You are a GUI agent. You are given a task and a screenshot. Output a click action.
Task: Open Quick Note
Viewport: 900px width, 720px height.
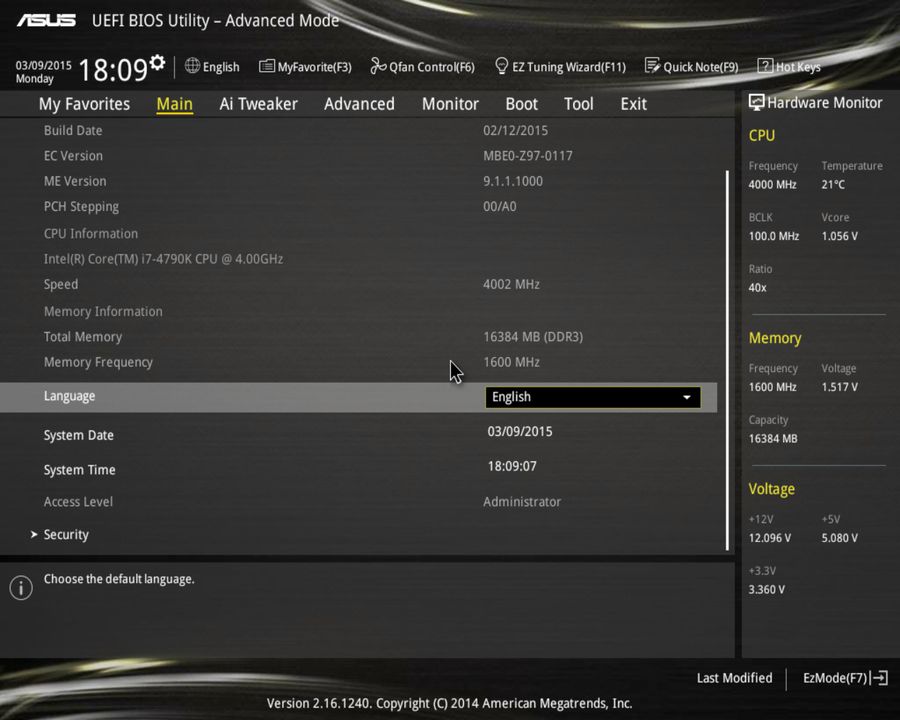692,66
